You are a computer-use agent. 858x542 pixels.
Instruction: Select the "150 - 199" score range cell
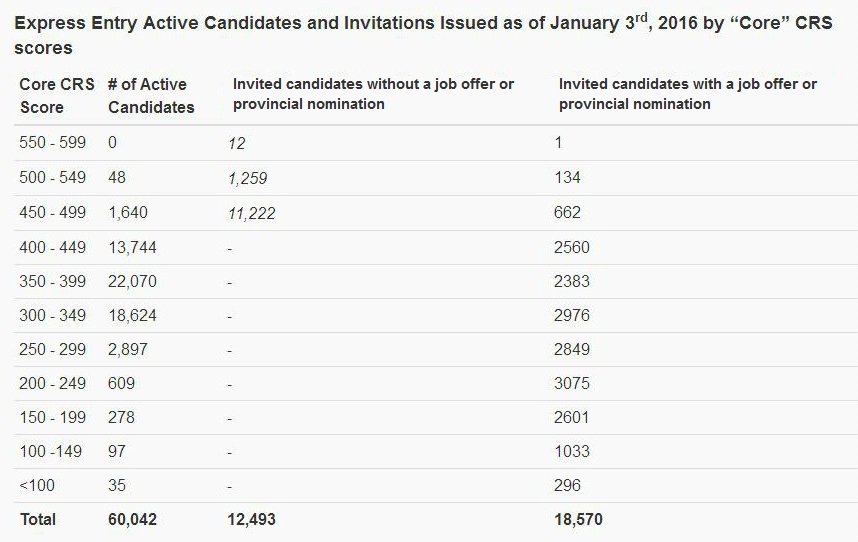53,418
